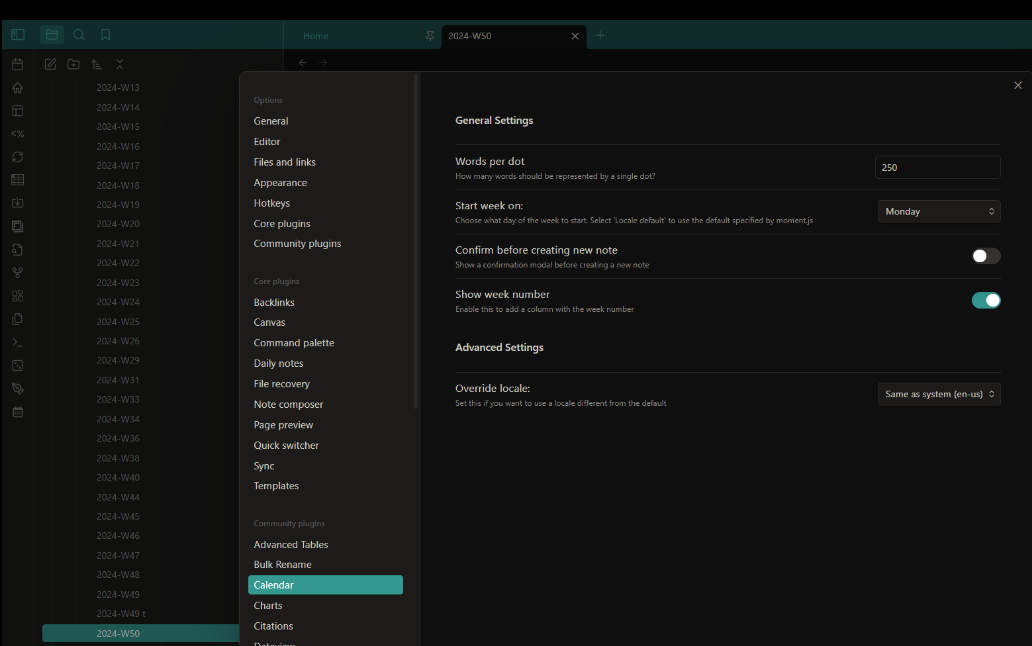This screenshot has height=646, width=1032.
Task: Open the home icon in the ribbon
Action: (18, 87)
